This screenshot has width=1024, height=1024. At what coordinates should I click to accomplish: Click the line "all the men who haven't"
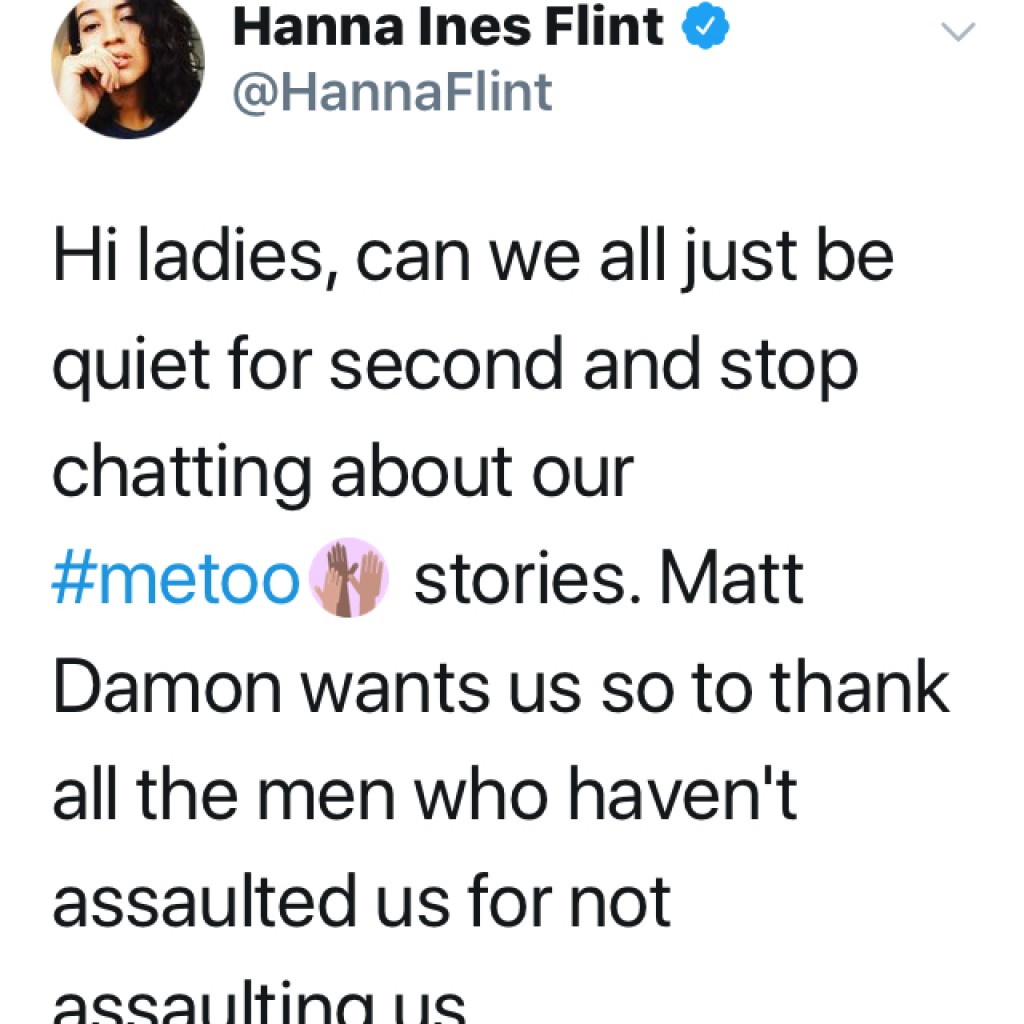click(425, 793)
